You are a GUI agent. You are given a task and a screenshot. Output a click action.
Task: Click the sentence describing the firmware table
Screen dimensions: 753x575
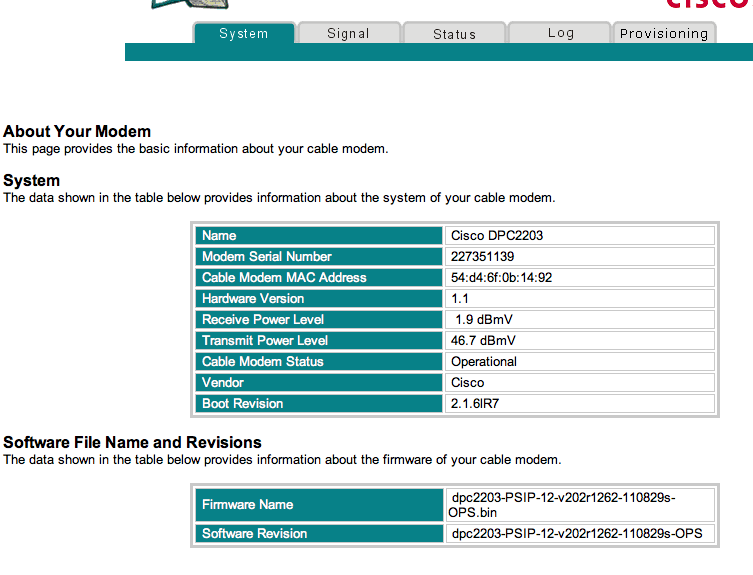(282, 460)
